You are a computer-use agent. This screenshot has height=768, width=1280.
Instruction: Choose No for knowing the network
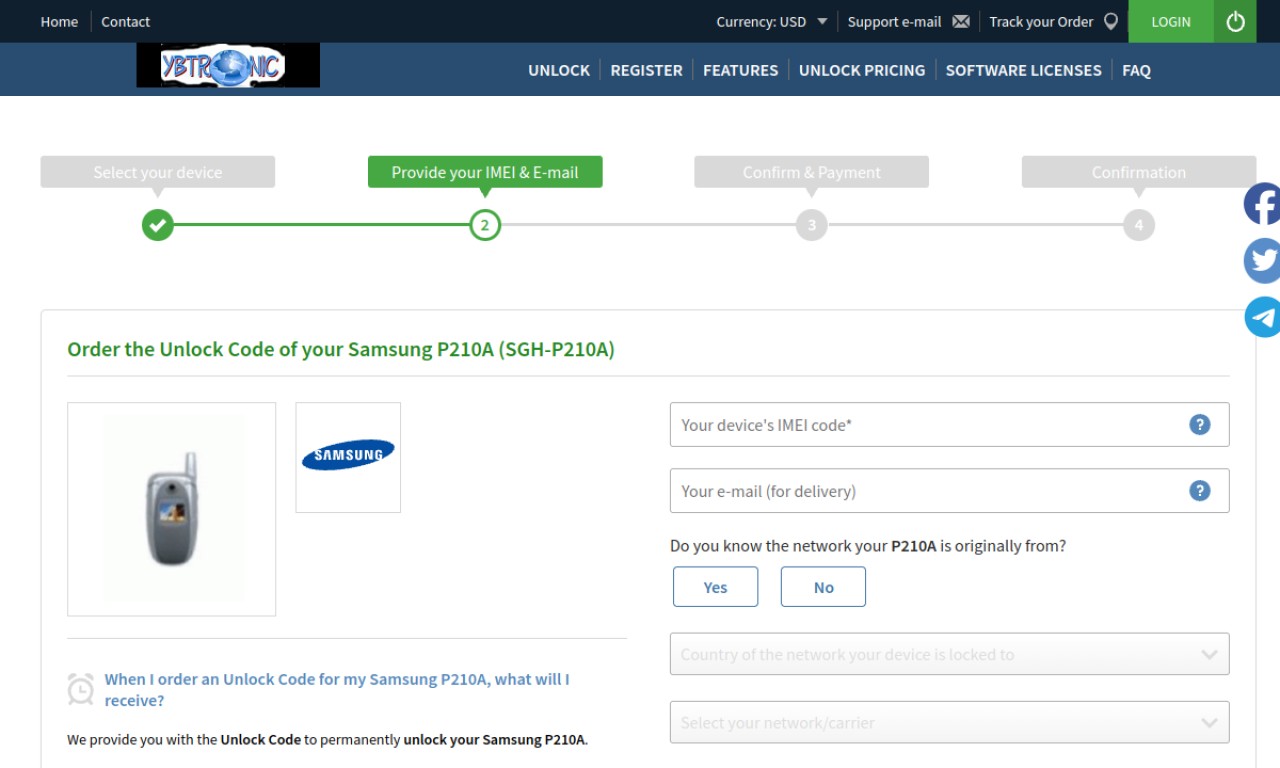click(823, 587)
